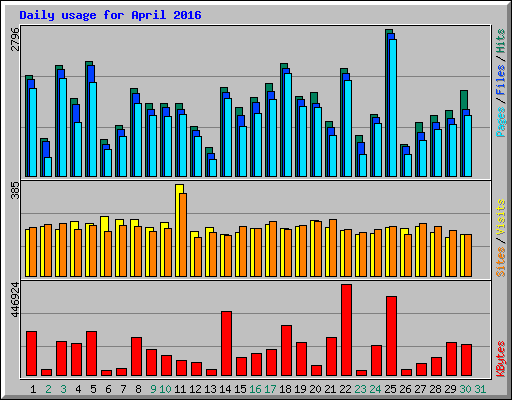Click the cyan pages bar for day 1

click(x=33, y=132)
